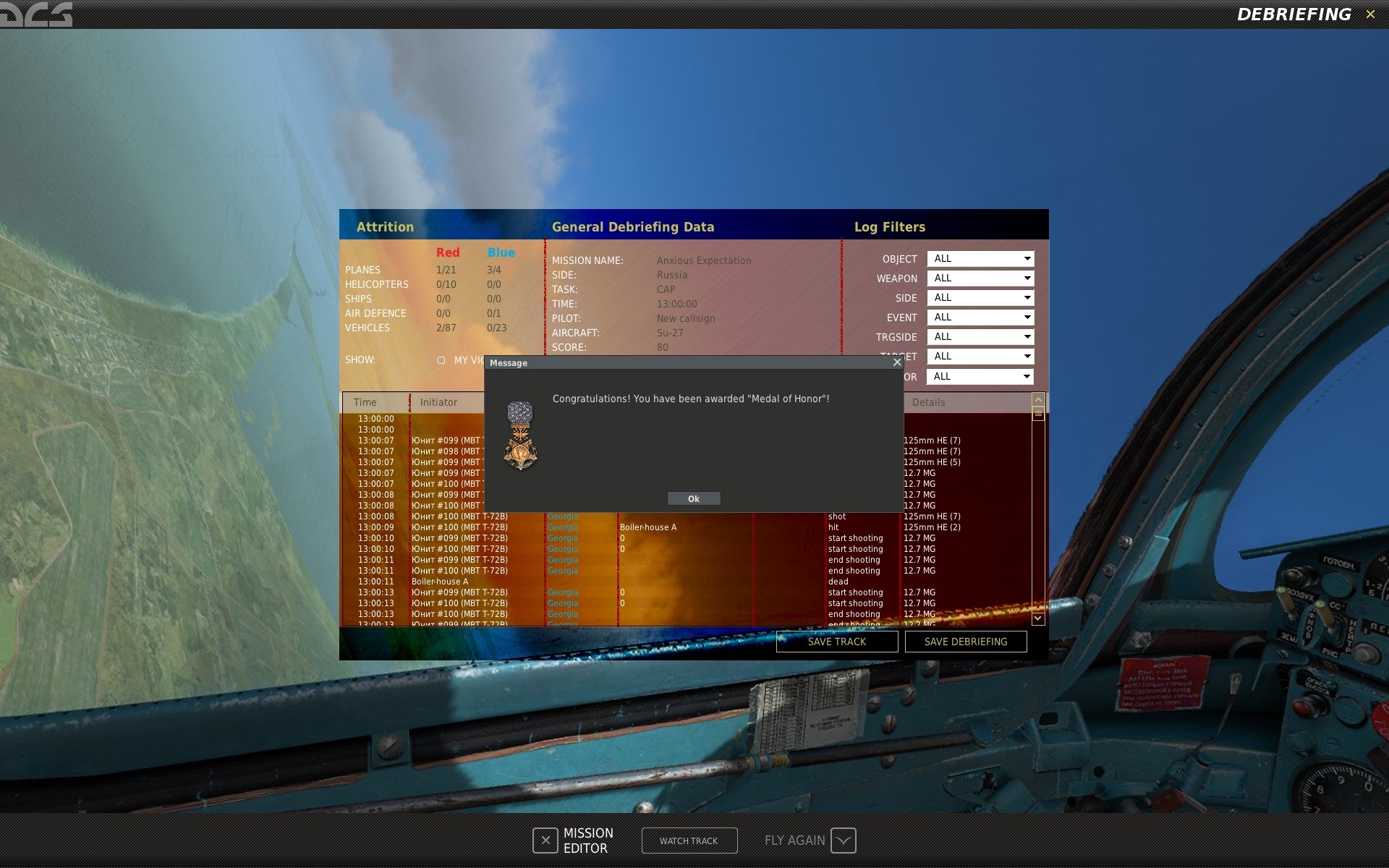Viewport: 1389px width, 868px height.
Task: Click the SAVE TRACK button
Action: (837, 642)
